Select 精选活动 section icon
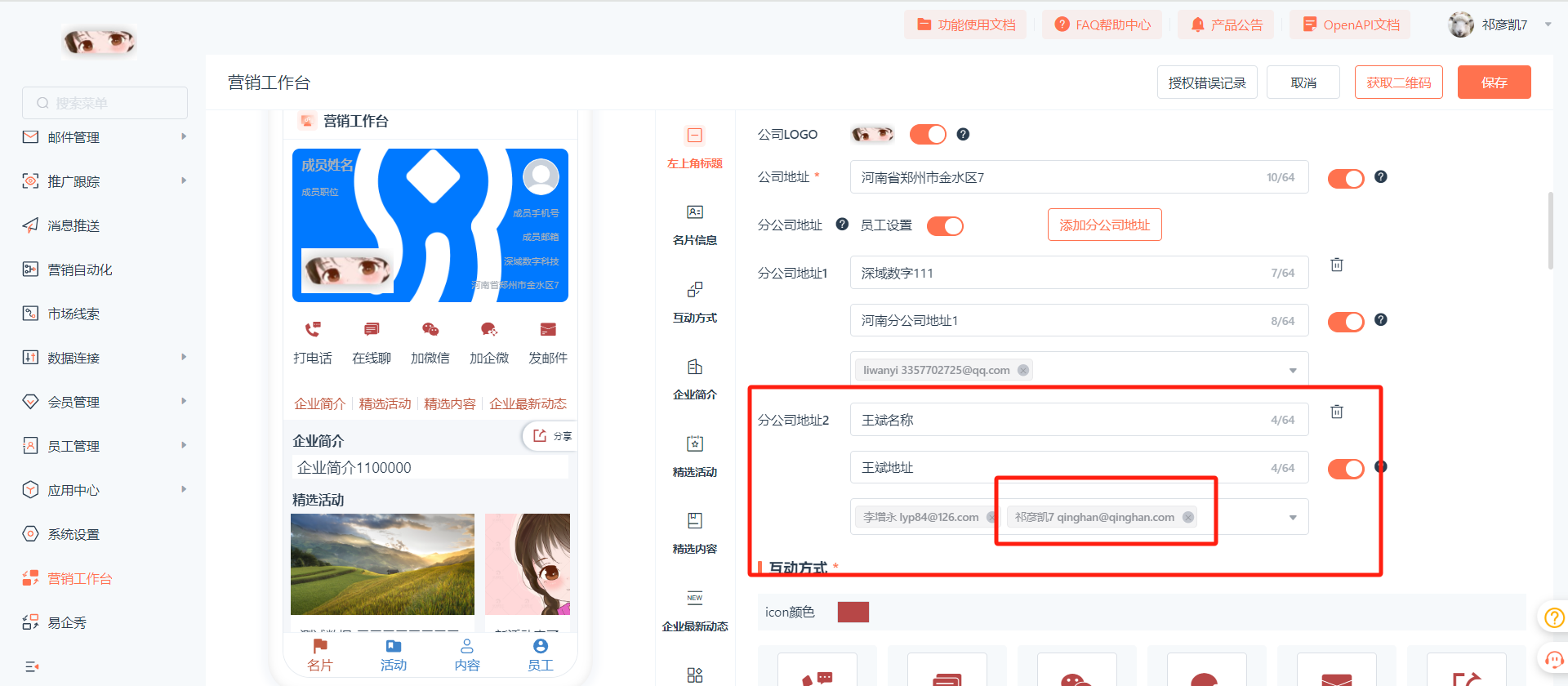The height and width of the screenshot is (686, 1568). 695,443
